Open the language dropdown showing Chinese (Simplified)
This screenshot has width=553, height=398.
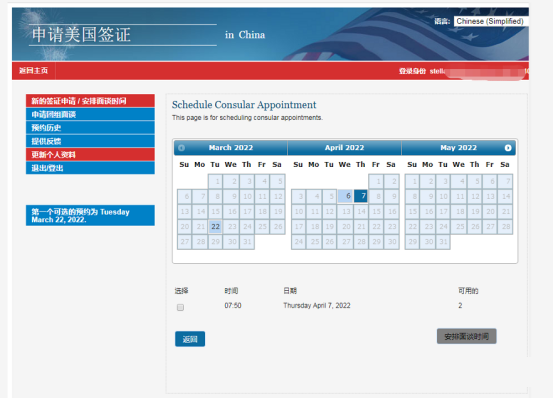point(491,21)
